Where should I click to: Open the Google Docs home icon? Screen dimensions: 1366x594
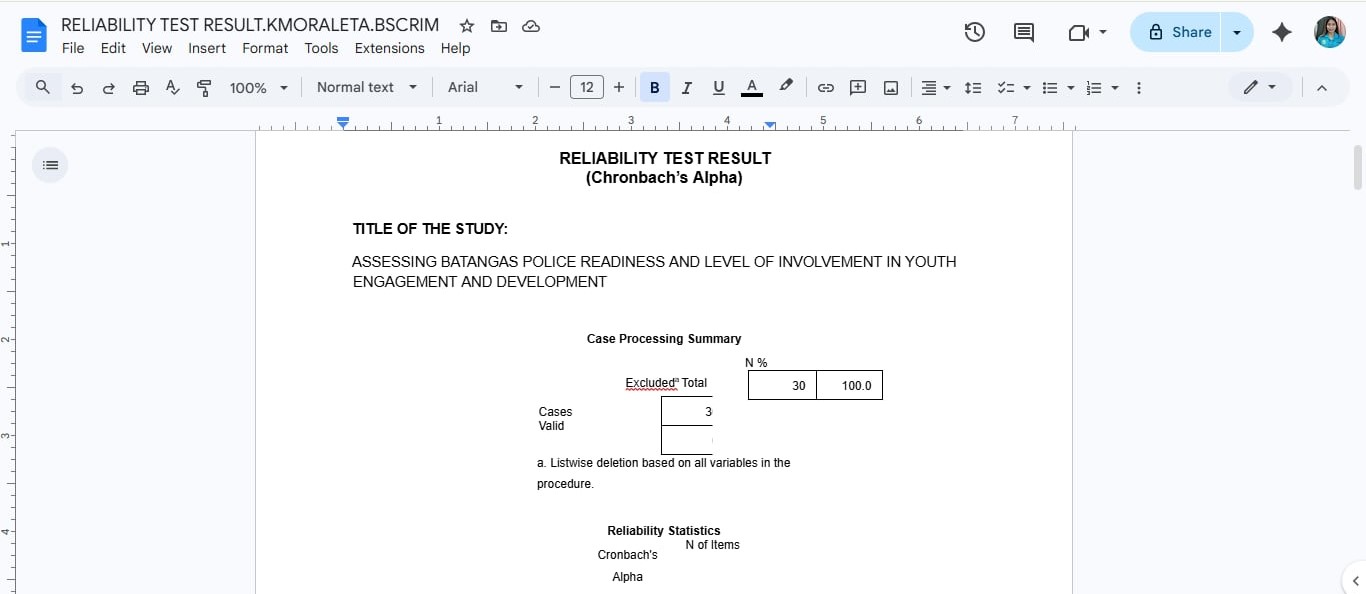point(34,37)
